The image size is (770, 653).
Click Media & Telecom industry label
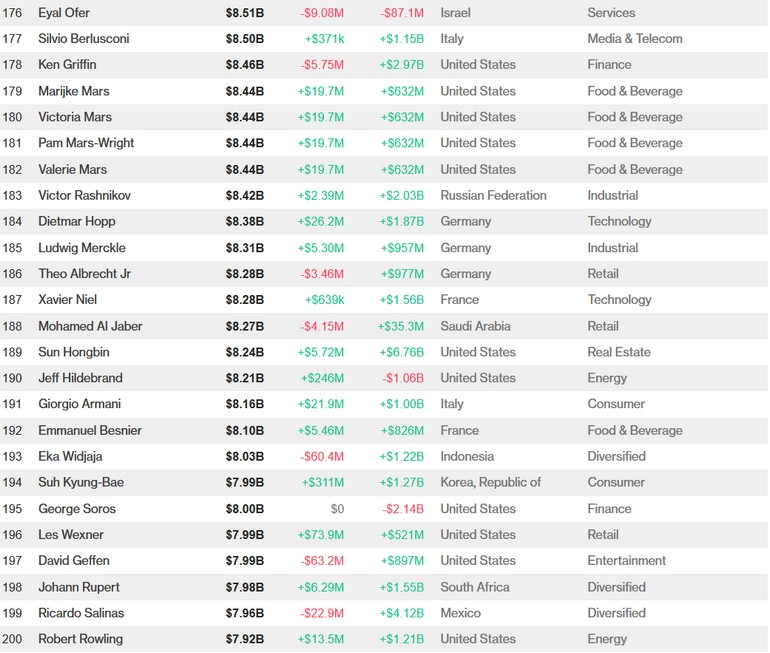[635, 39]
